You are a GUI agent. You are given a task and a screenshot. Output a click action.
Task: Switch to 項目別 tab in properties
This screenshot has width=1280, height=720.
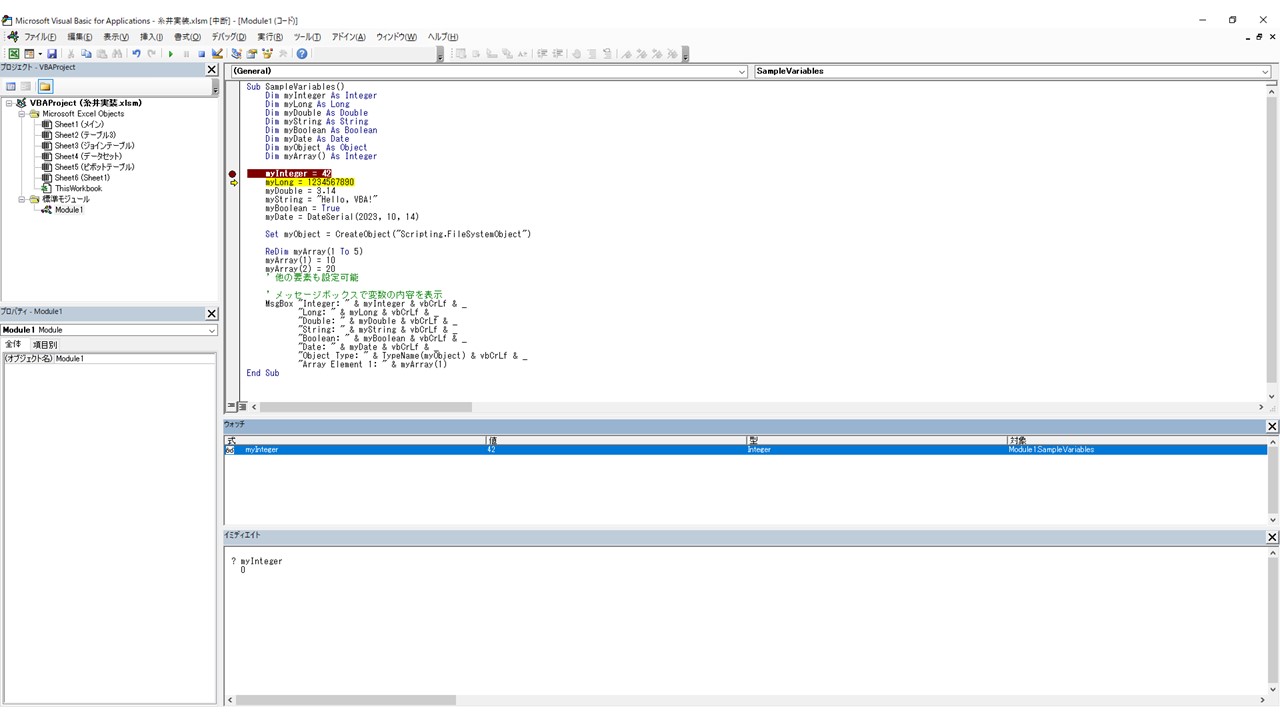pos(45,345)
